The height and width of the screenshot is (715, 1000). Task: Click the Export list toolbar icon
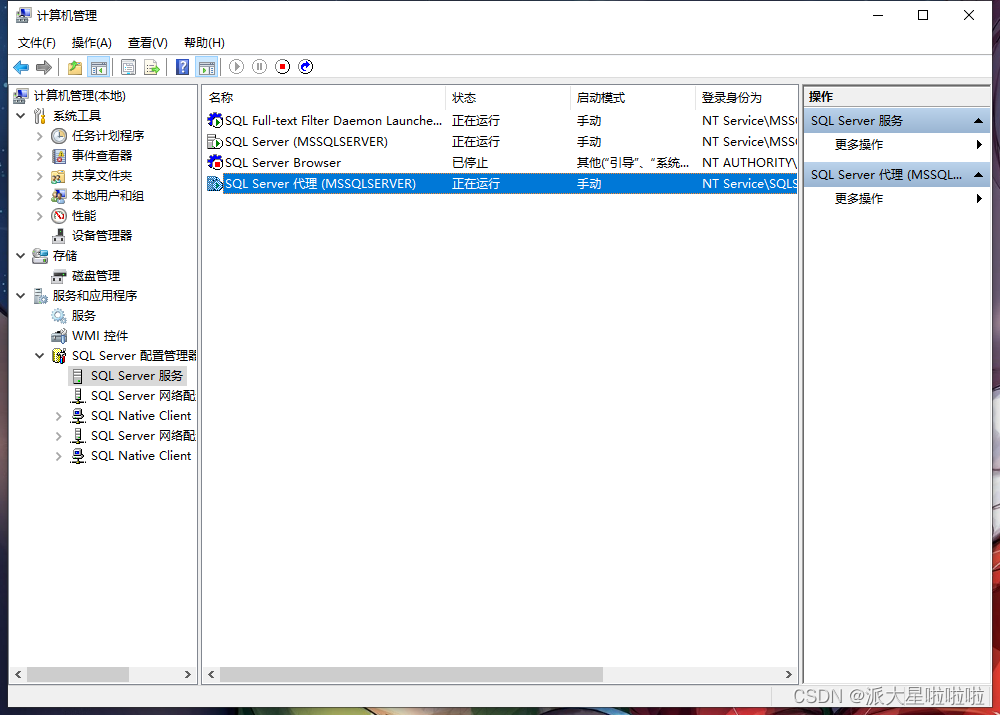pos(152,67)
